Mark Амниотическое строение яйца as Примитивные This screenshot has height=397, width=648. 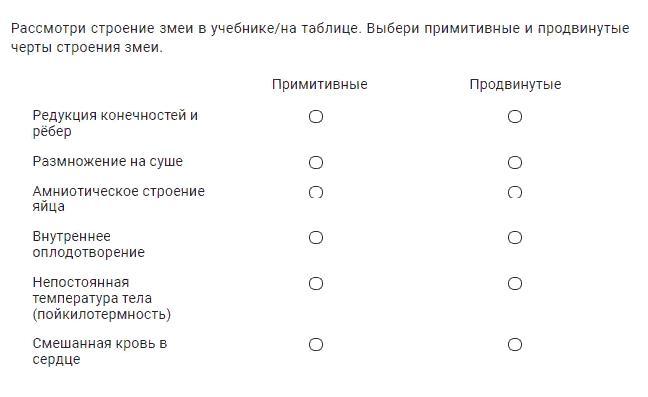(316, 192)
